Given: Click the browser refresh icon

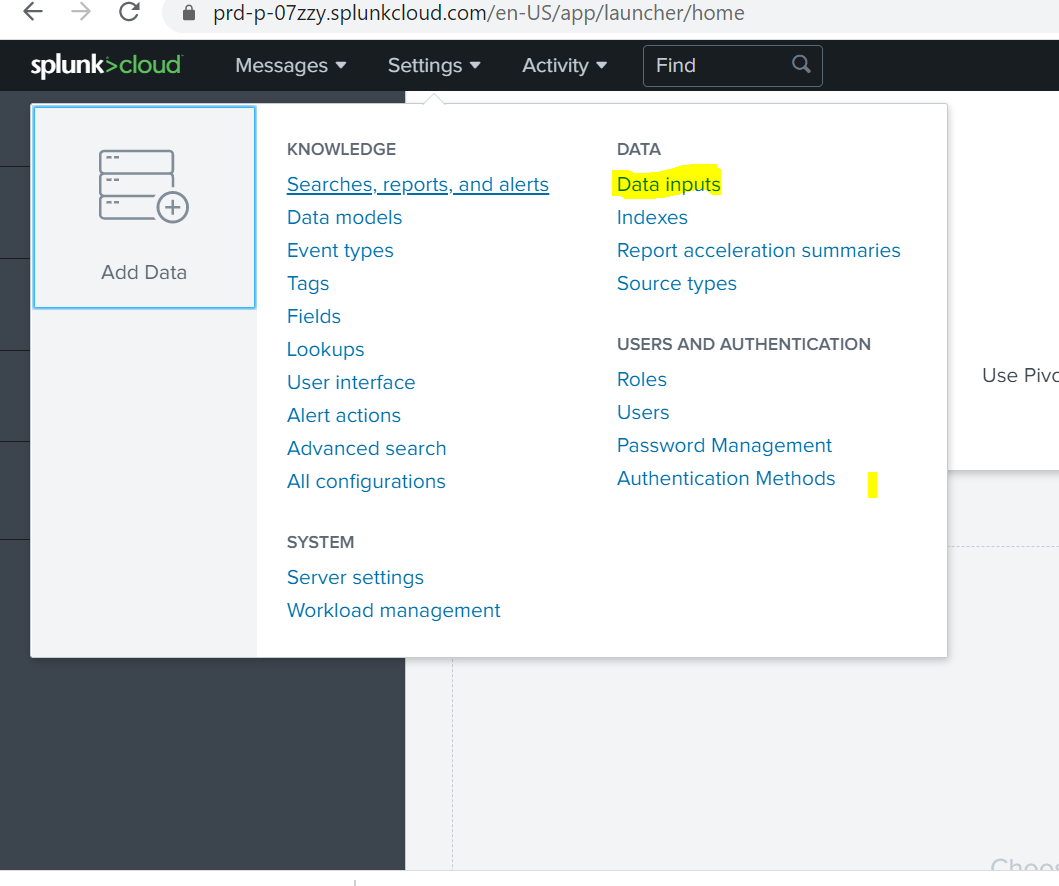Looking at the screenshot, I should (x=128, y=13).
